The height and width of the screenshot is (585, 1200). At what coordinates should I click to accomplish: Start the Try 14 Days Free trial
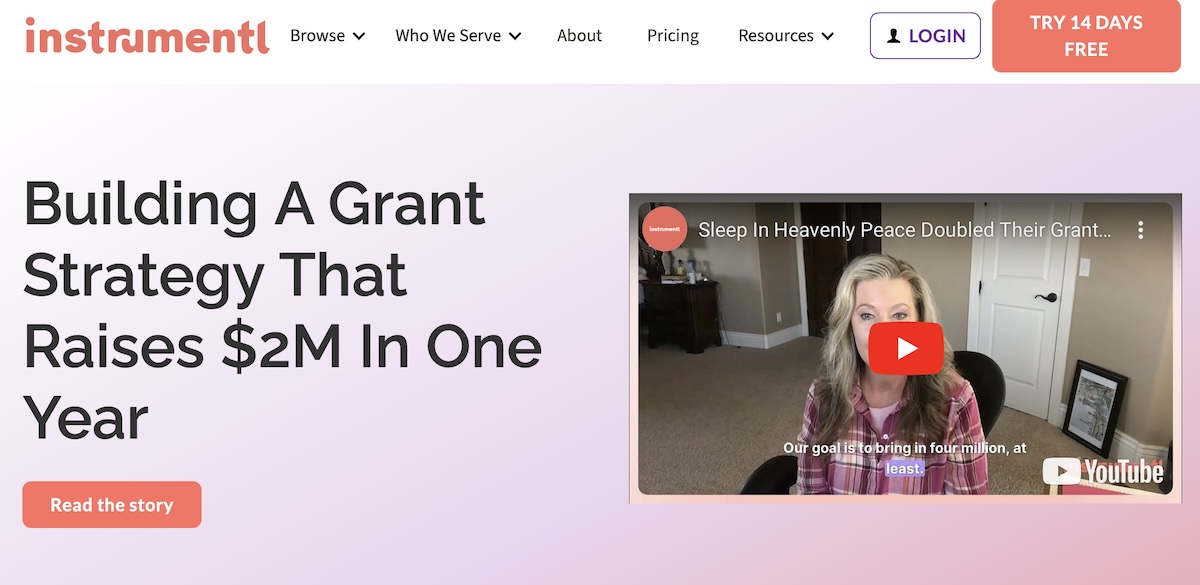[x=1086, y=36]
